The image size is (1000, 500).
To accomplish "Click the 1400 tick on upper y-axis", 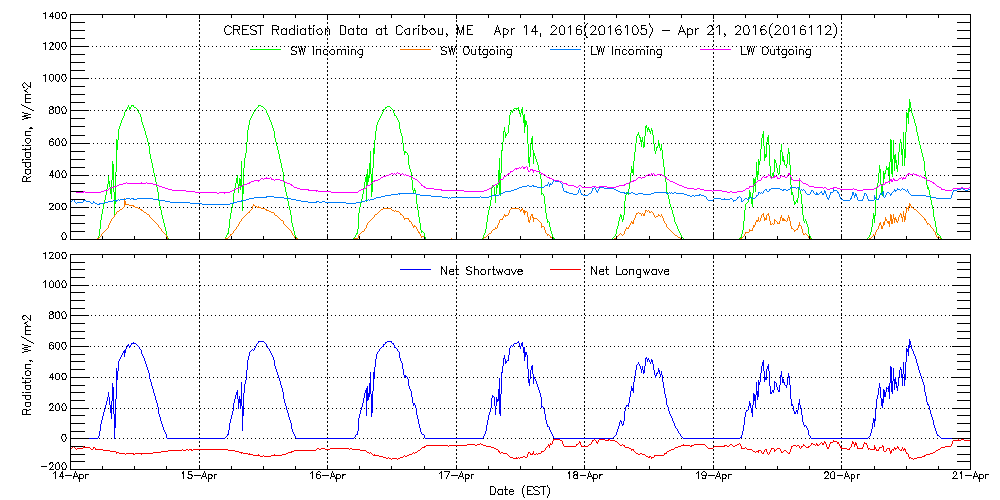I will click(55, 18).
